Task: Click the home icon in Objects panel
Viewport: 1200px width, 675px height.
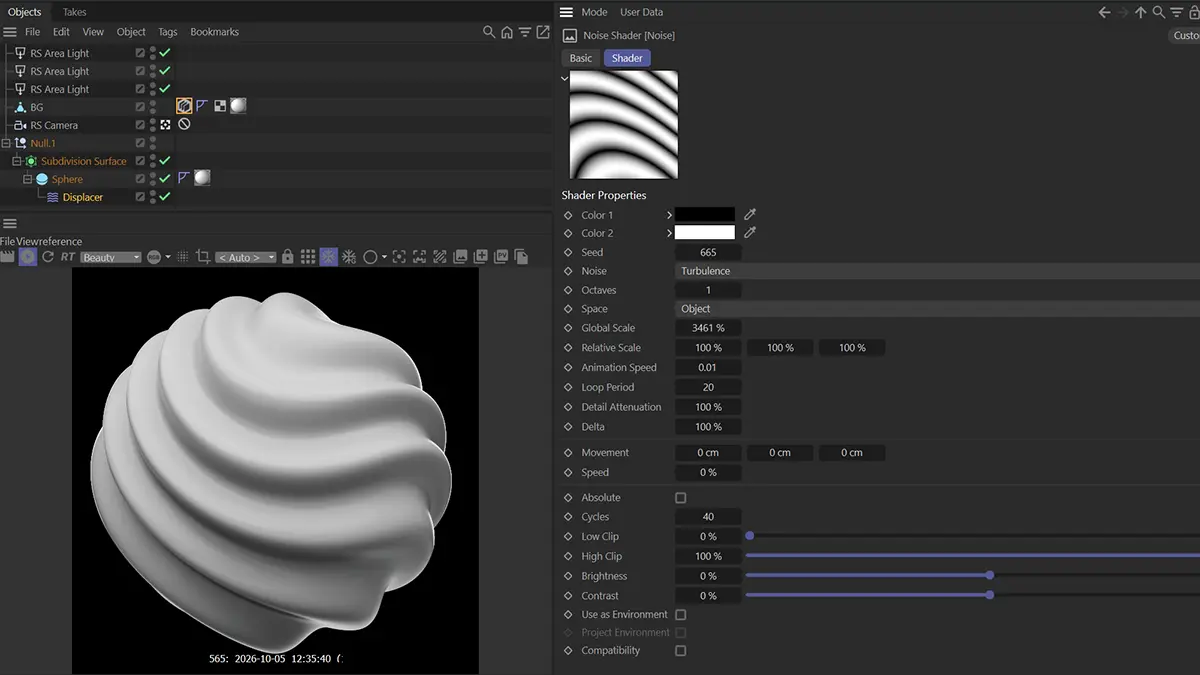Action: point(507,32)
